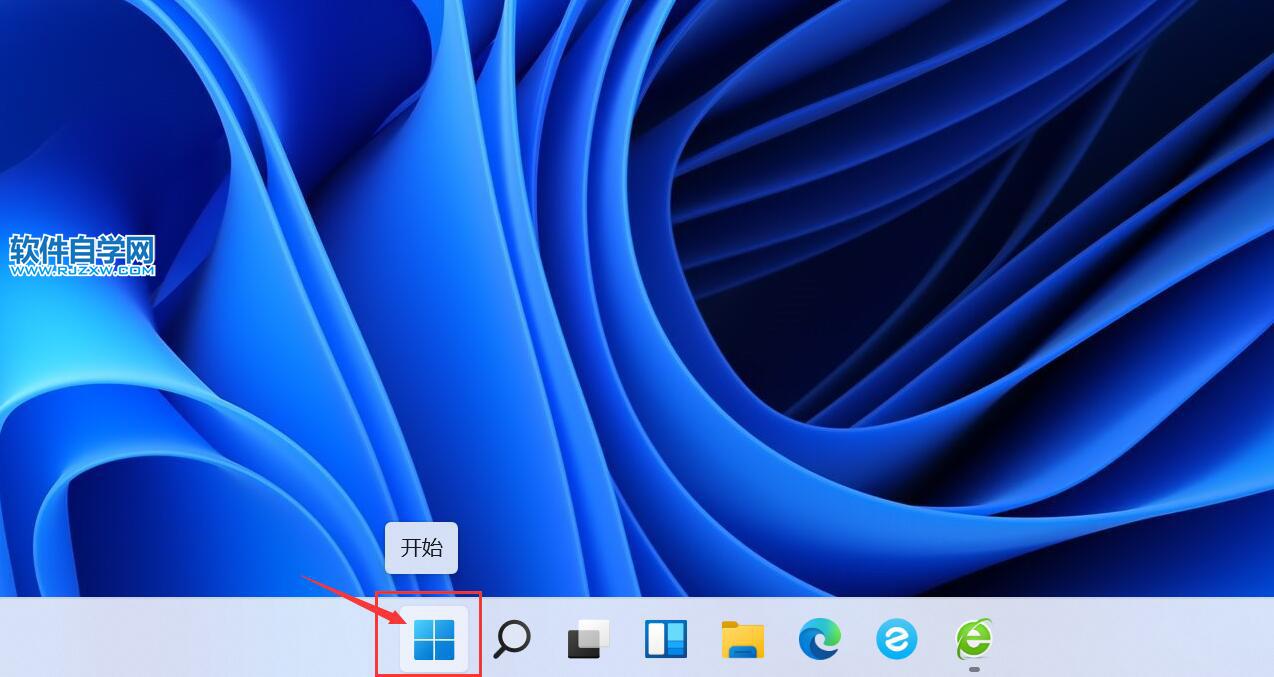
Task: Show the Widgets panel
Action: pyautogui.click(x=666, y=638)
